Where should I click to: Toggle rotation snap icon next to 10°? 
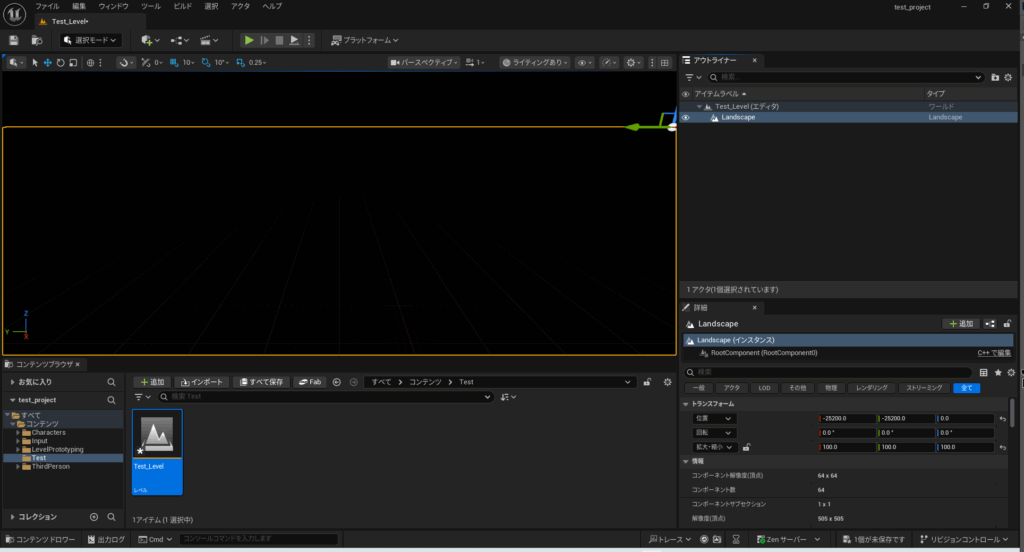tap(206, 63)
